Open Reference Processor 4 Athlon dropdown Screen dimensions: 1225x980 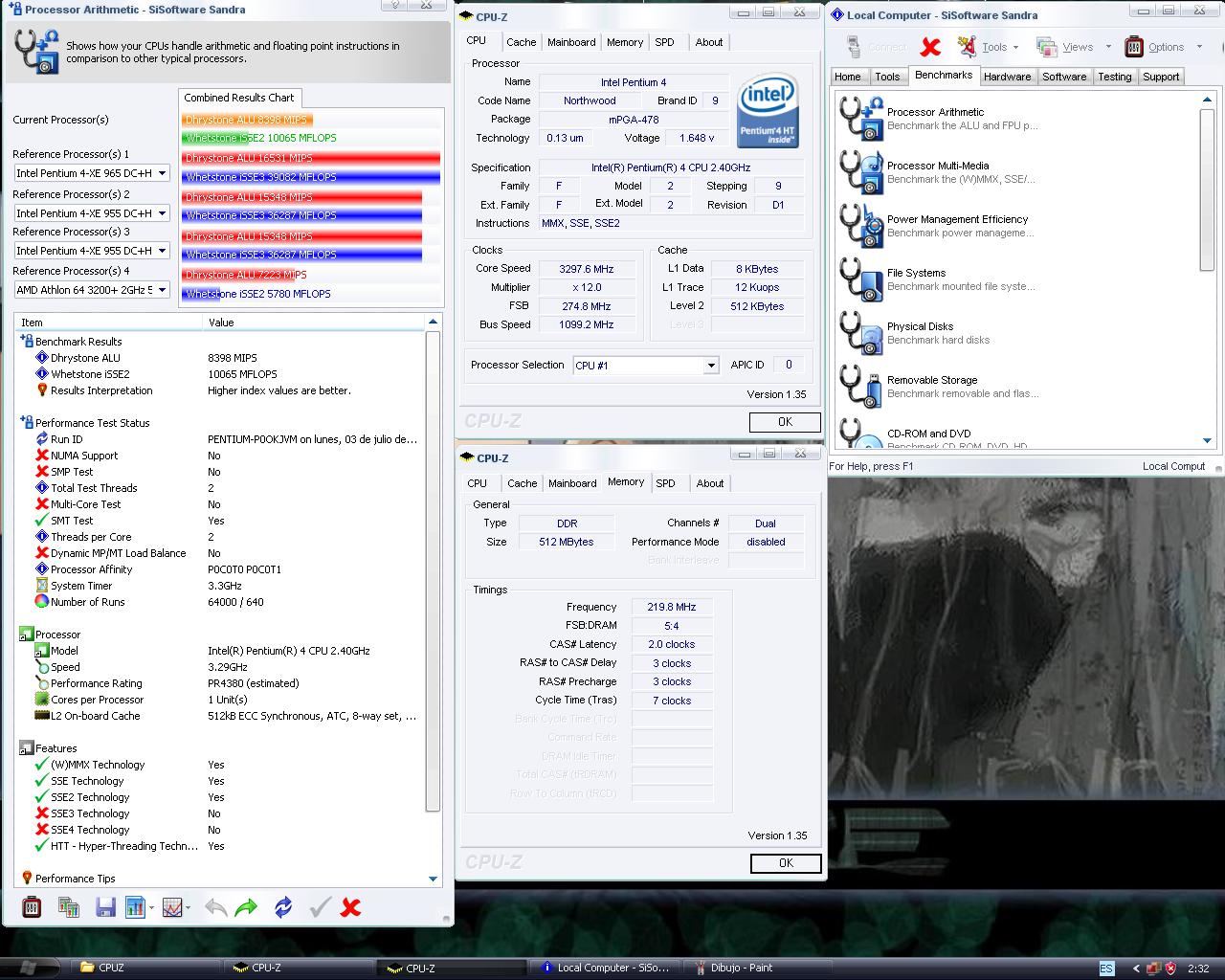coord(162,290)
